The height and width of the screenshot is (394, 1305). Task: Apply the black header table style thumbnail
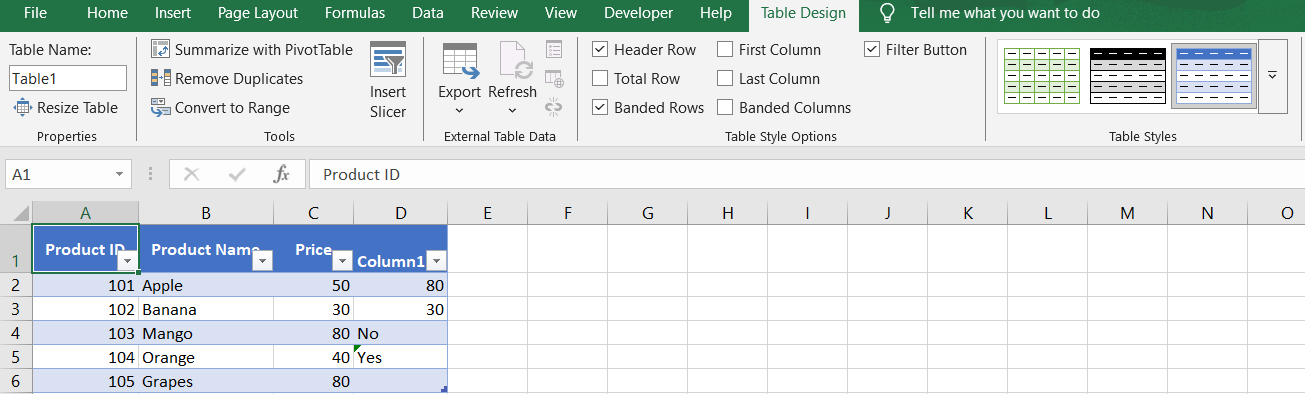(1127, 76)
